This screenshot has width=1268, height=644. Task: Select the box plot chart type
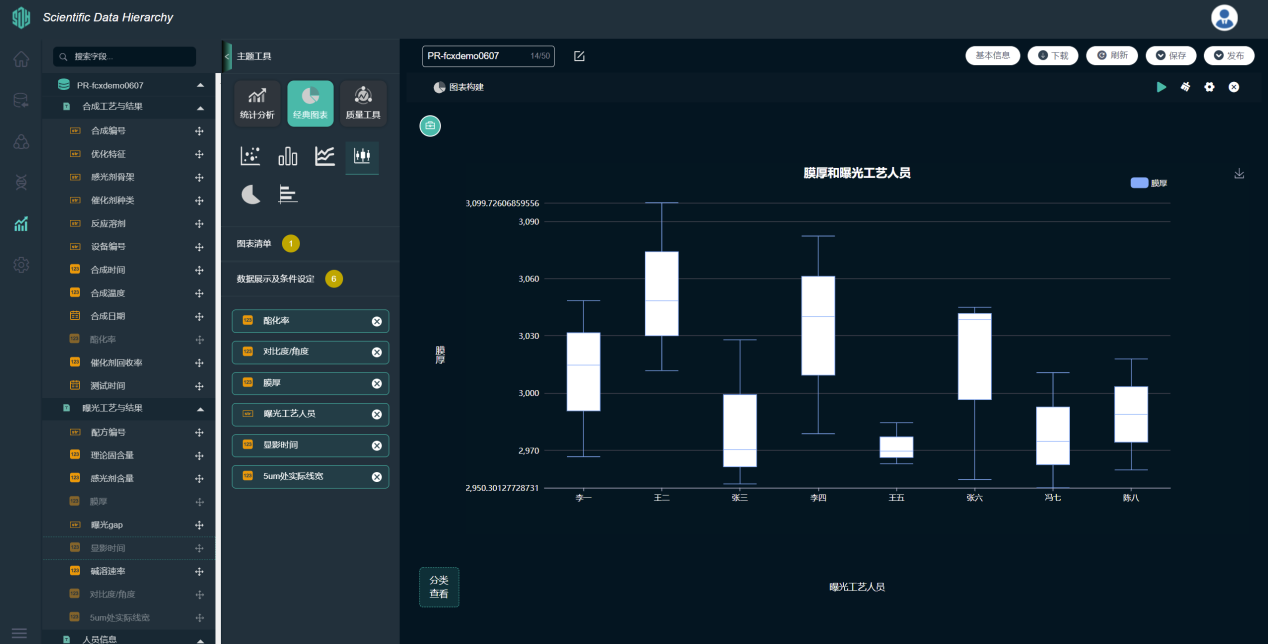click(362, 157)
